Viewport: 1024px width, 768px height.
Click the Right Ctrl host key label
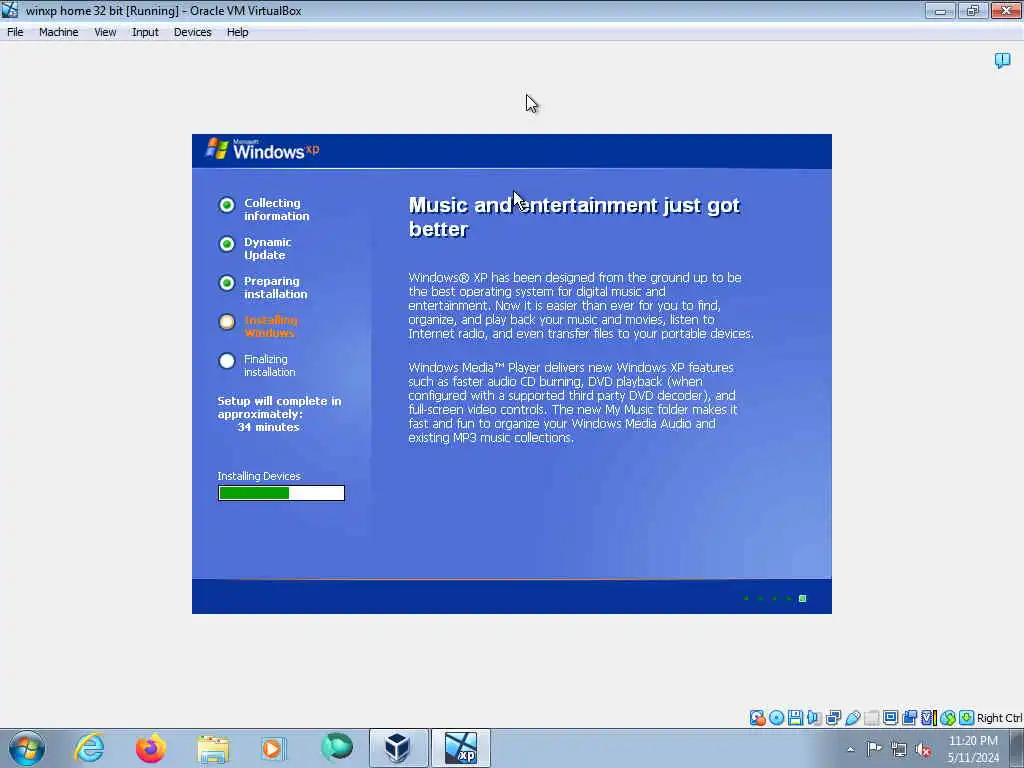[x=999, y=718]
